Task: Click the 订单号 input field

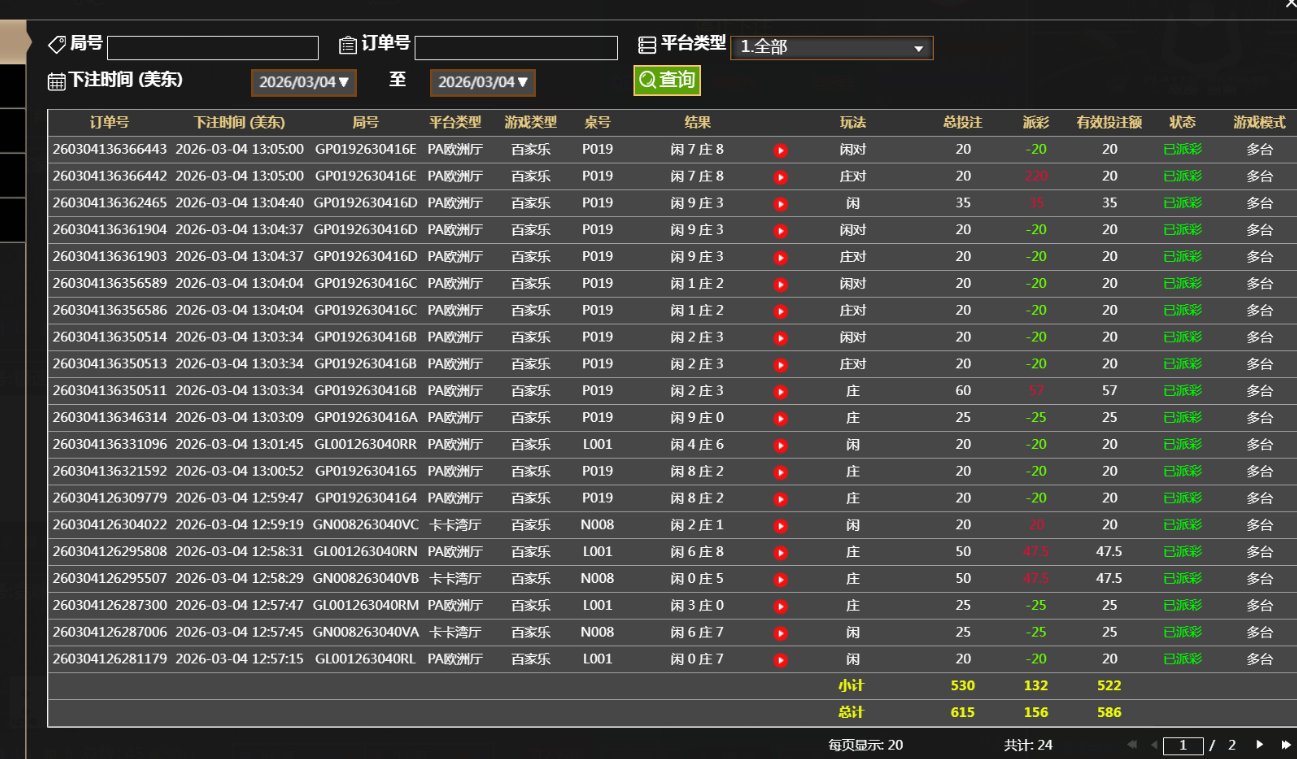Action: (516, 48)
